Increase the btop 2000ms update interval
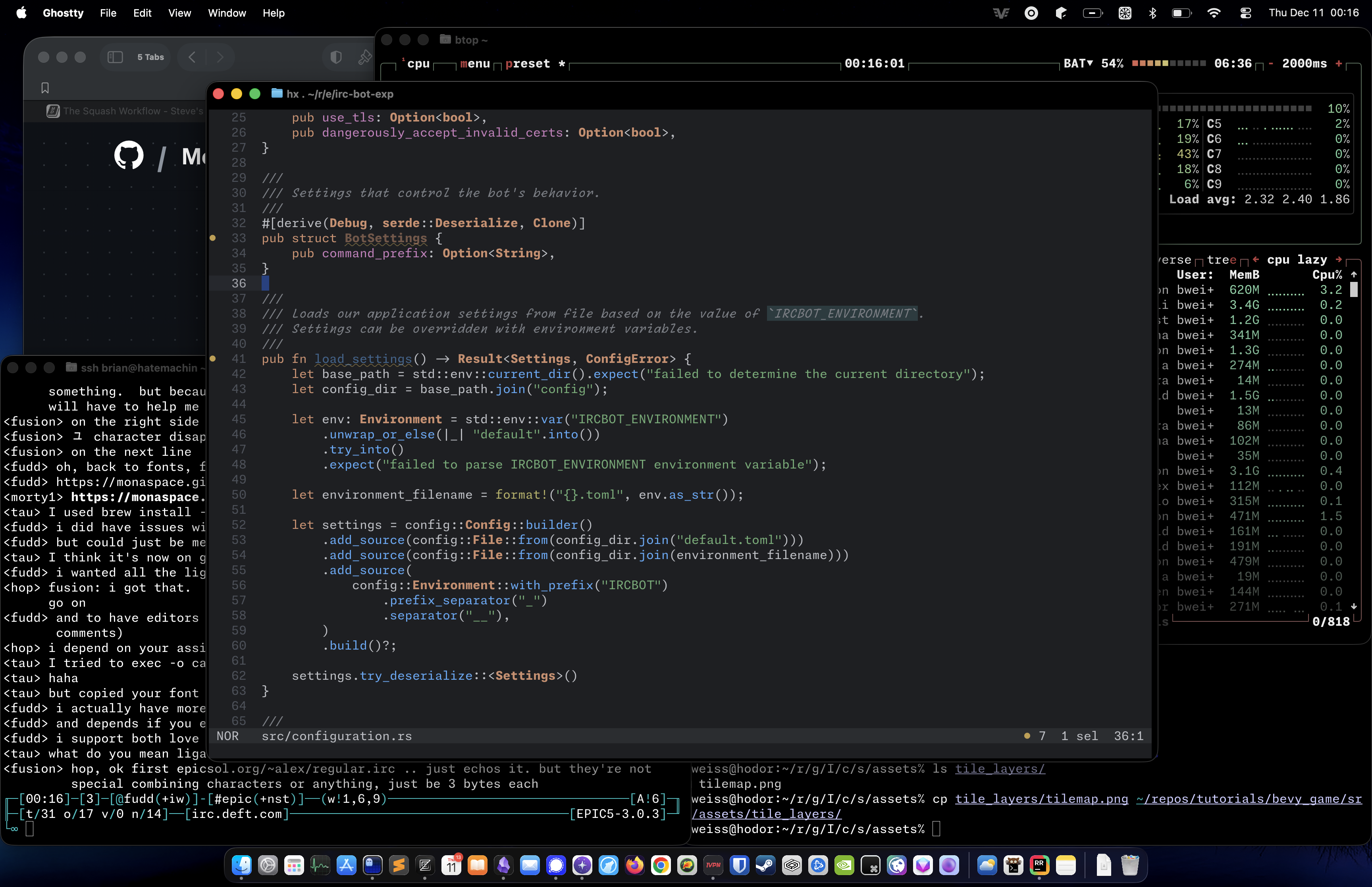1372x887 pixels. (1339, 64)
